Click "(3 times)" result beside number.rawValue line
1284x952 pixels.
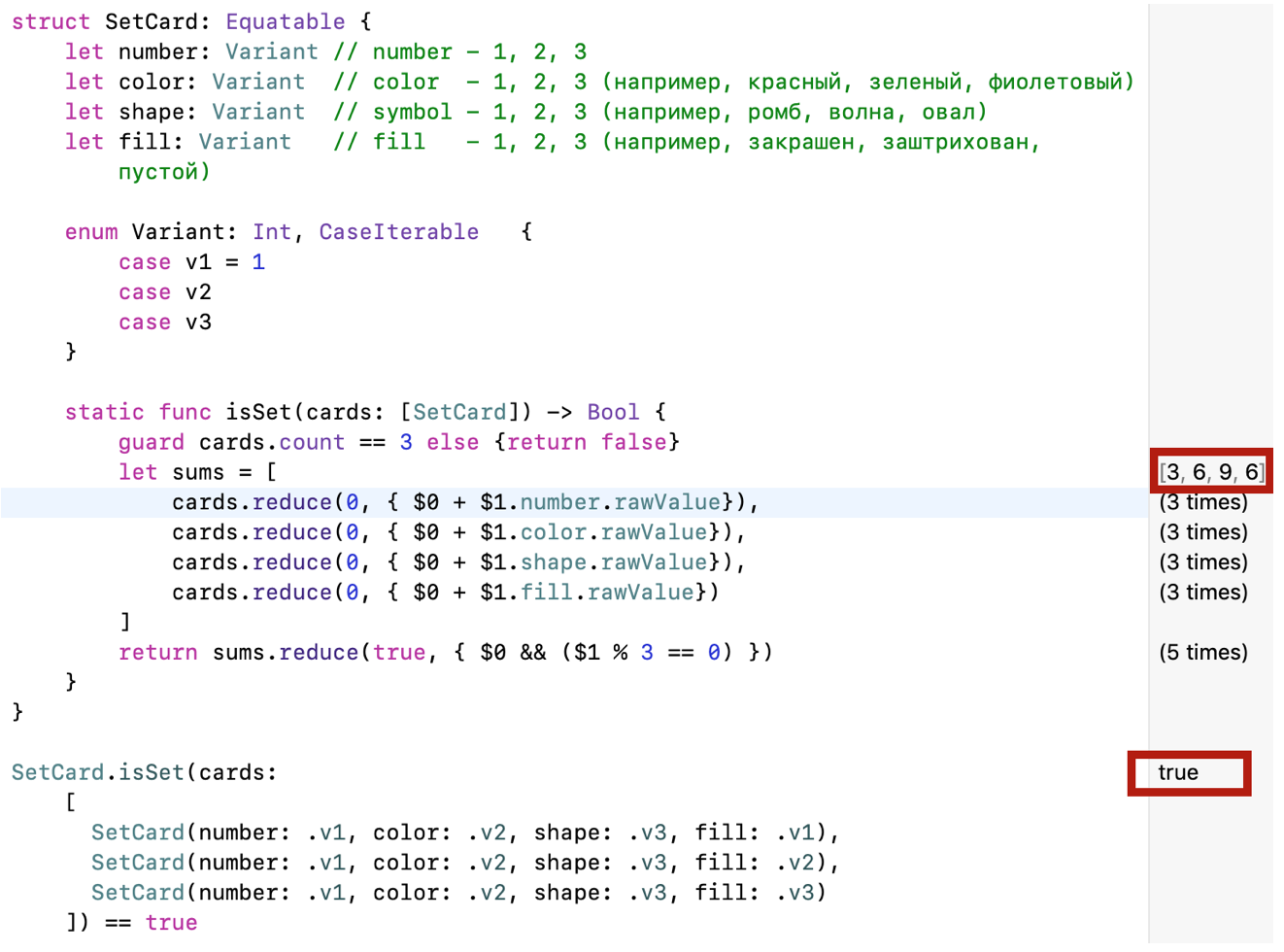click(1203, 502)
